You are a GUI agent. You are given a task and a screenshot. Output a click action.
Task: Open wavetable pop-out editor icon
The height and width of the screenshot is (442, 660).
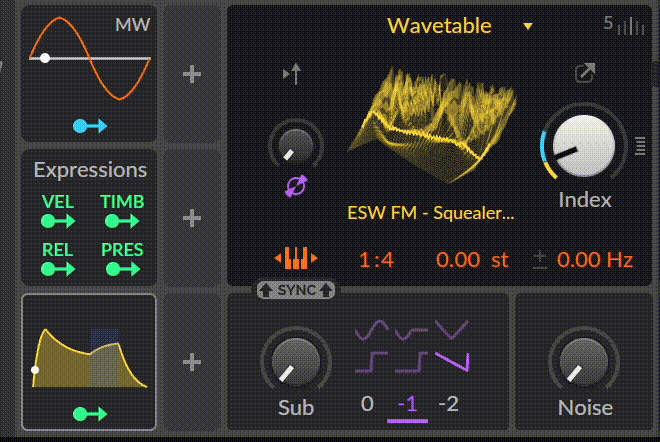click(585, 73)
